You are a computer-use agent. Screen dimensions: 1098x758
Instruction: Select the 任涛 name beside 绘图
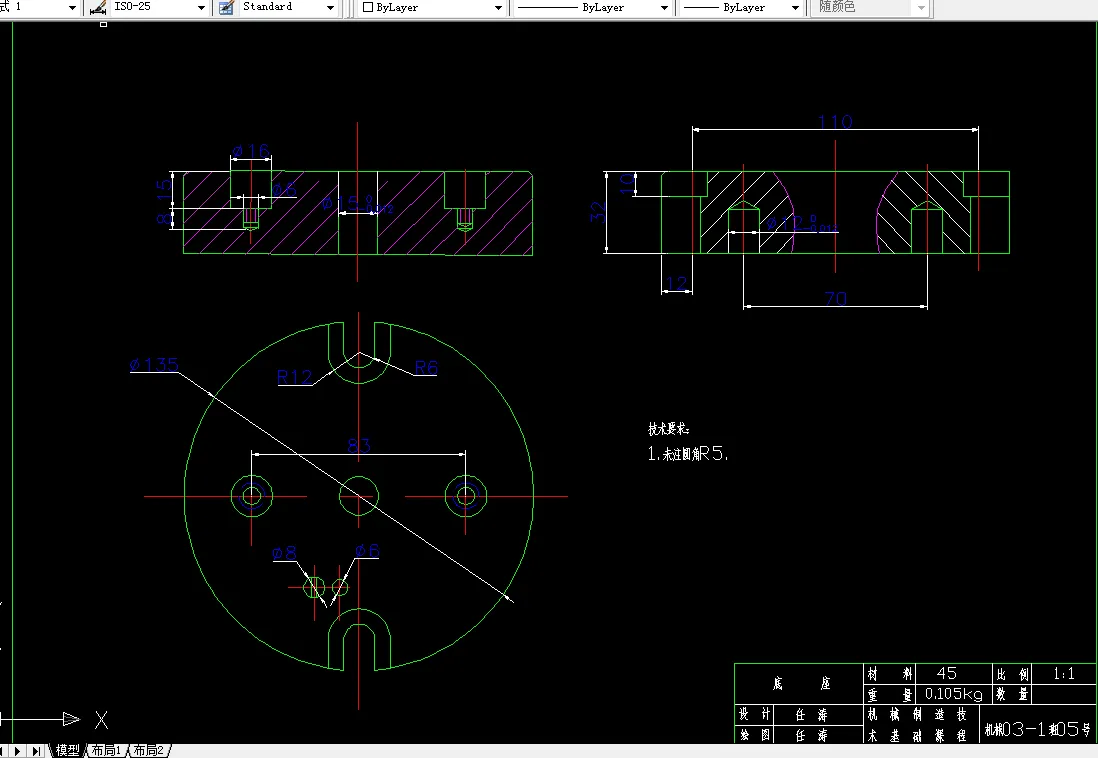point(811,736)
